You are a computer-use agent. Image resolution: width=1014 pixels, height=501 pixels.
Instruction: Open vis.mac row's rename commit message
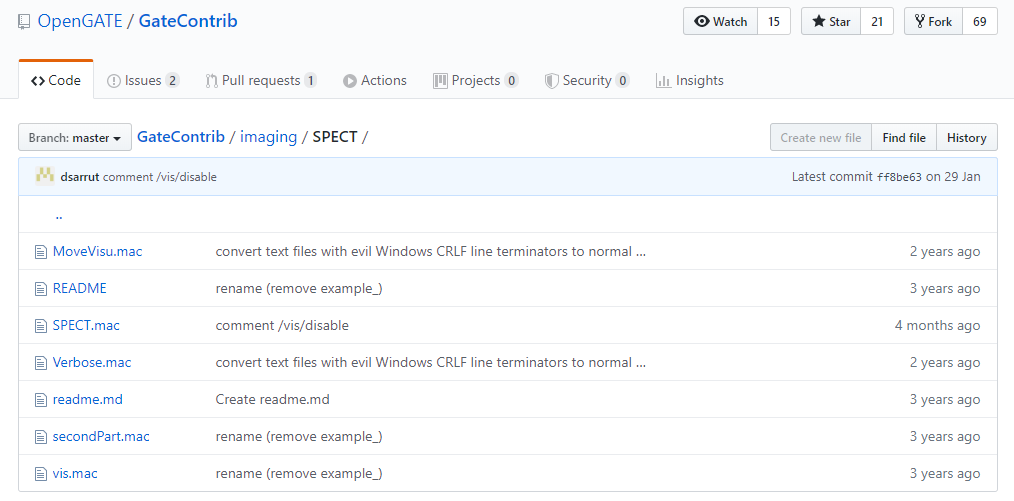[299, 474]
